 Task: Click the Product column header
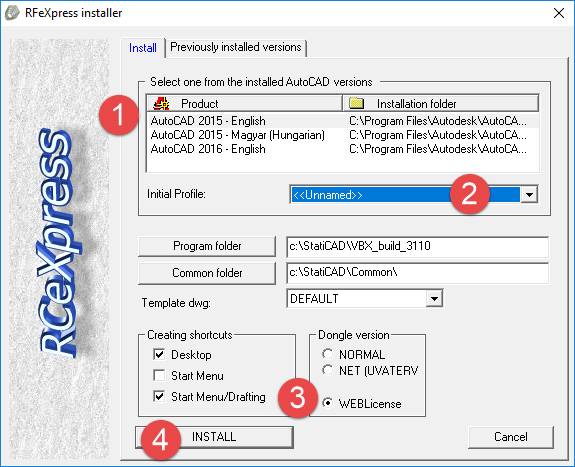point(244,103)
